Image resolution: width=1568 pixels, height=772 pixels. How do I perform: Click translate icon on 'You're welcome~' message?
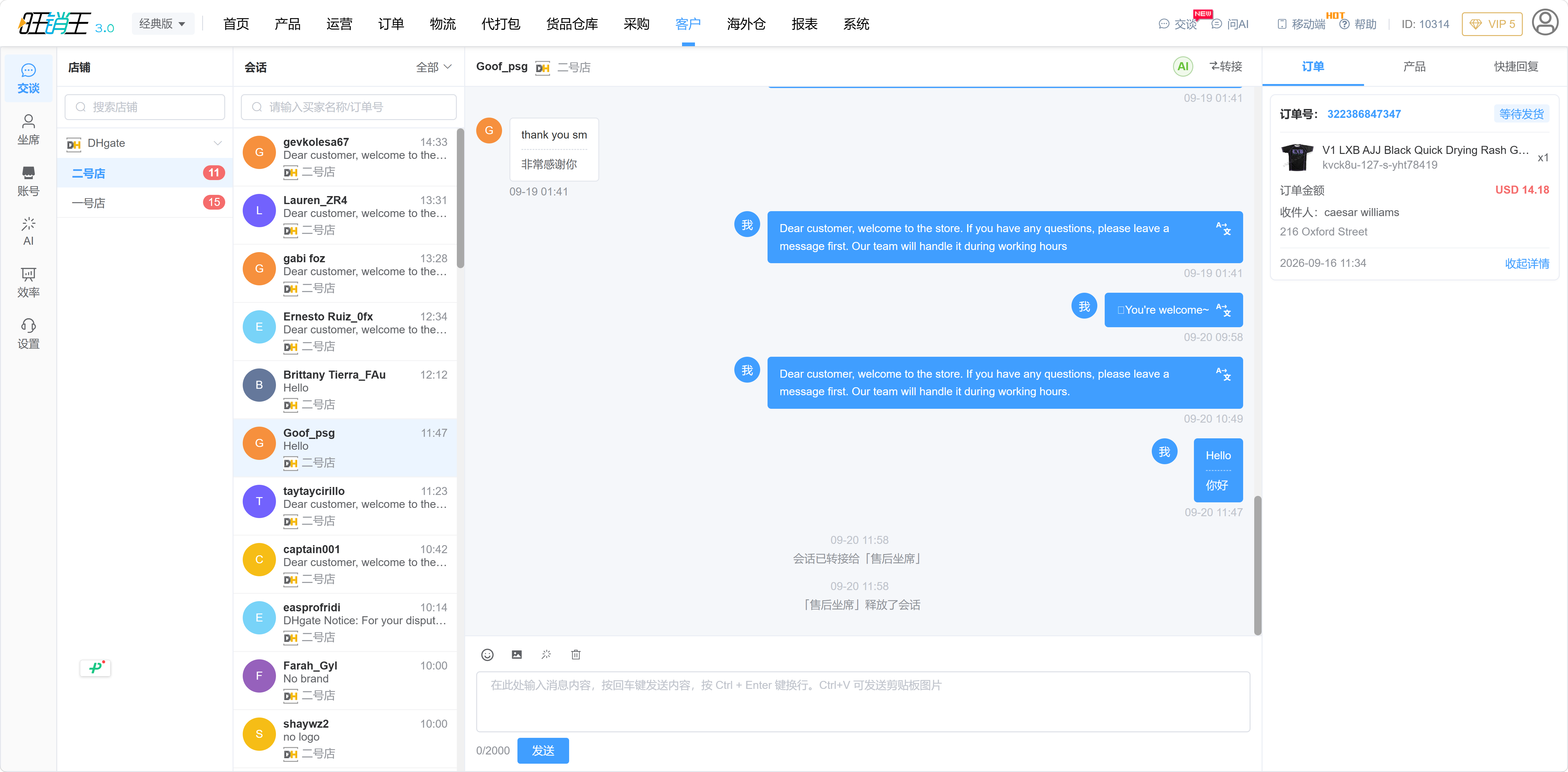tap(1223, 310)
